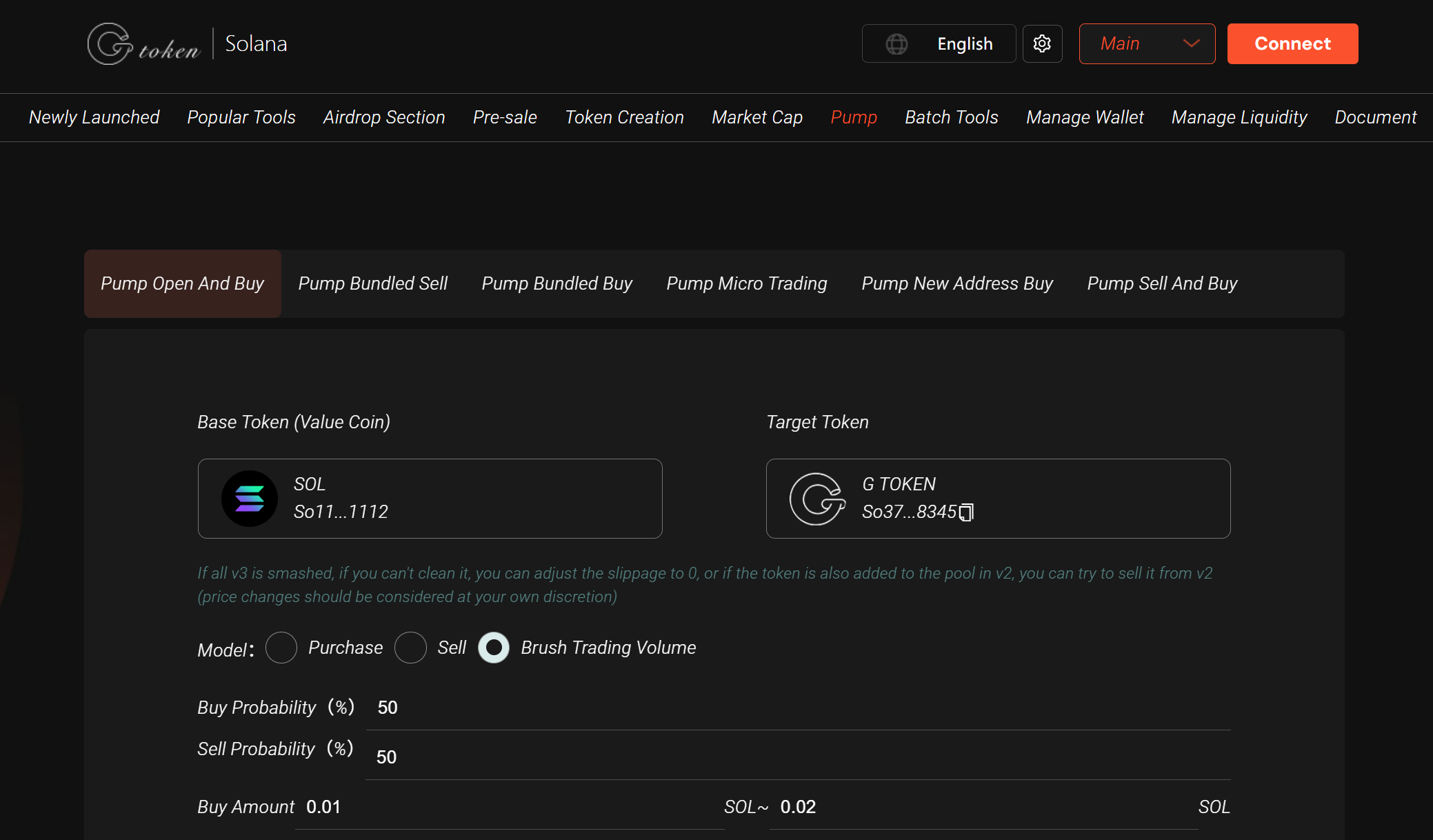Open settings via the gear icon
The width and height of the screenshot is (1433, 840).
(1042, 44)
